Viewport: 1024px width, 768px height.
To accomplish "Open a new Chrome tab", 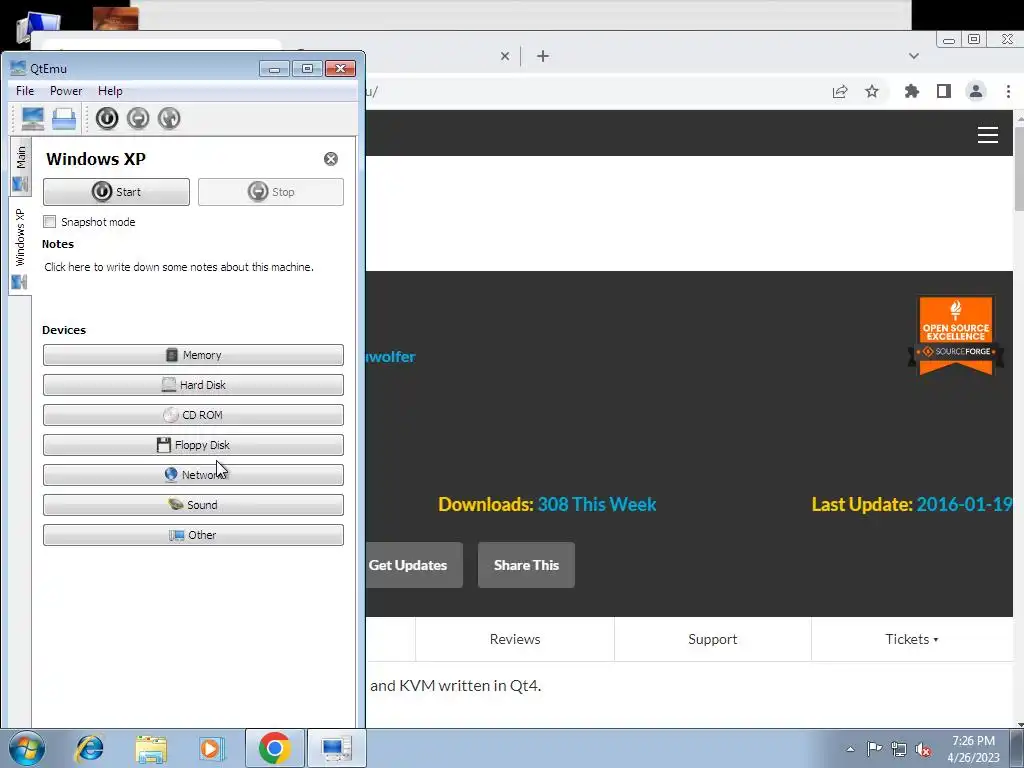I will [543, 56].
